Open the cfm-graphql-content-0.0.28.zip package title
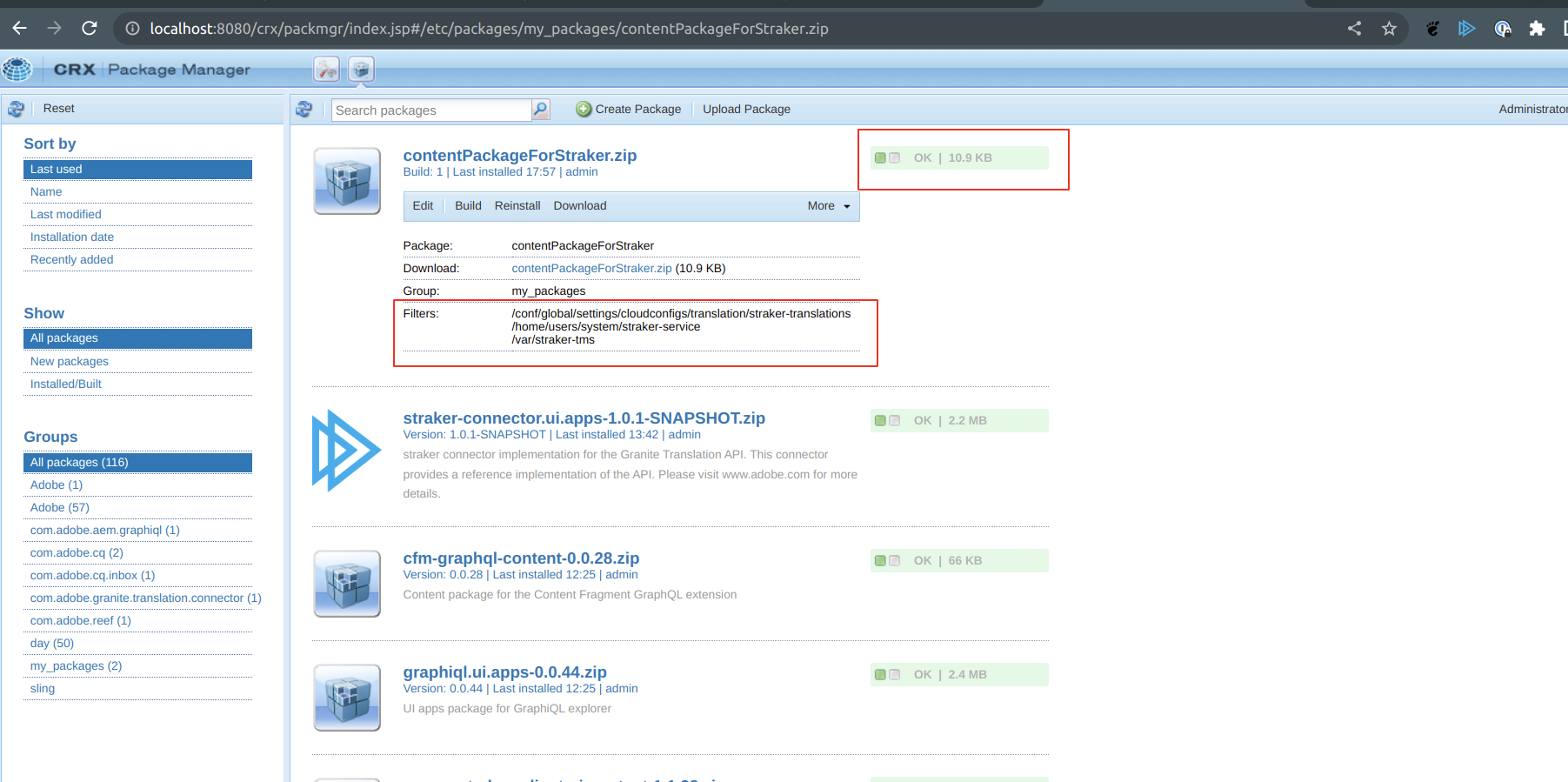Viewport: 1568px width, 782px height. click(x=521, y=558)
